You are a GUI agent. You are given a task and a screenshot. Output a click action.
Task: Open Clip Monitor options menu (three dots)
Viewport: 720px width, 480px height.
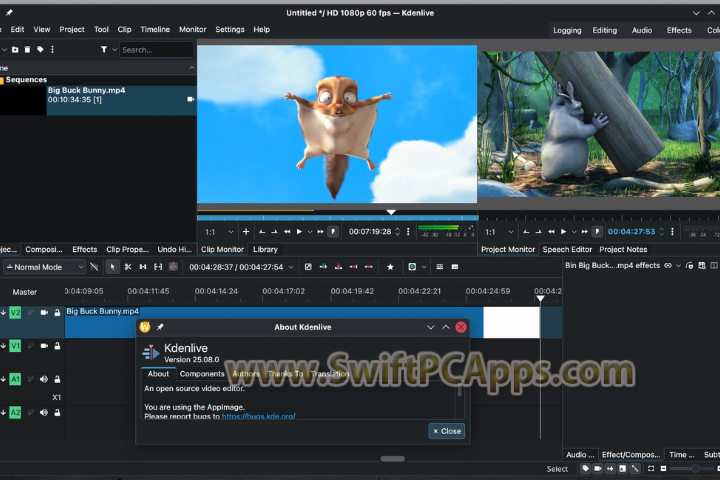pos(408,232)
